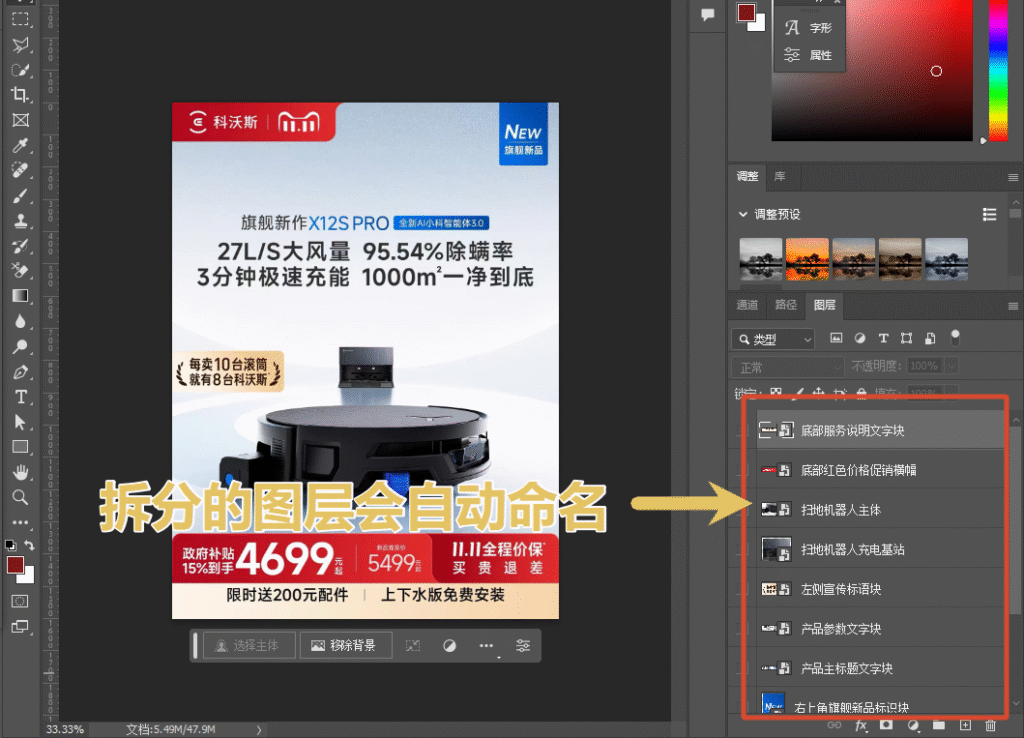
Task: Select the Blur tool
Action: (x=20, y=321)
